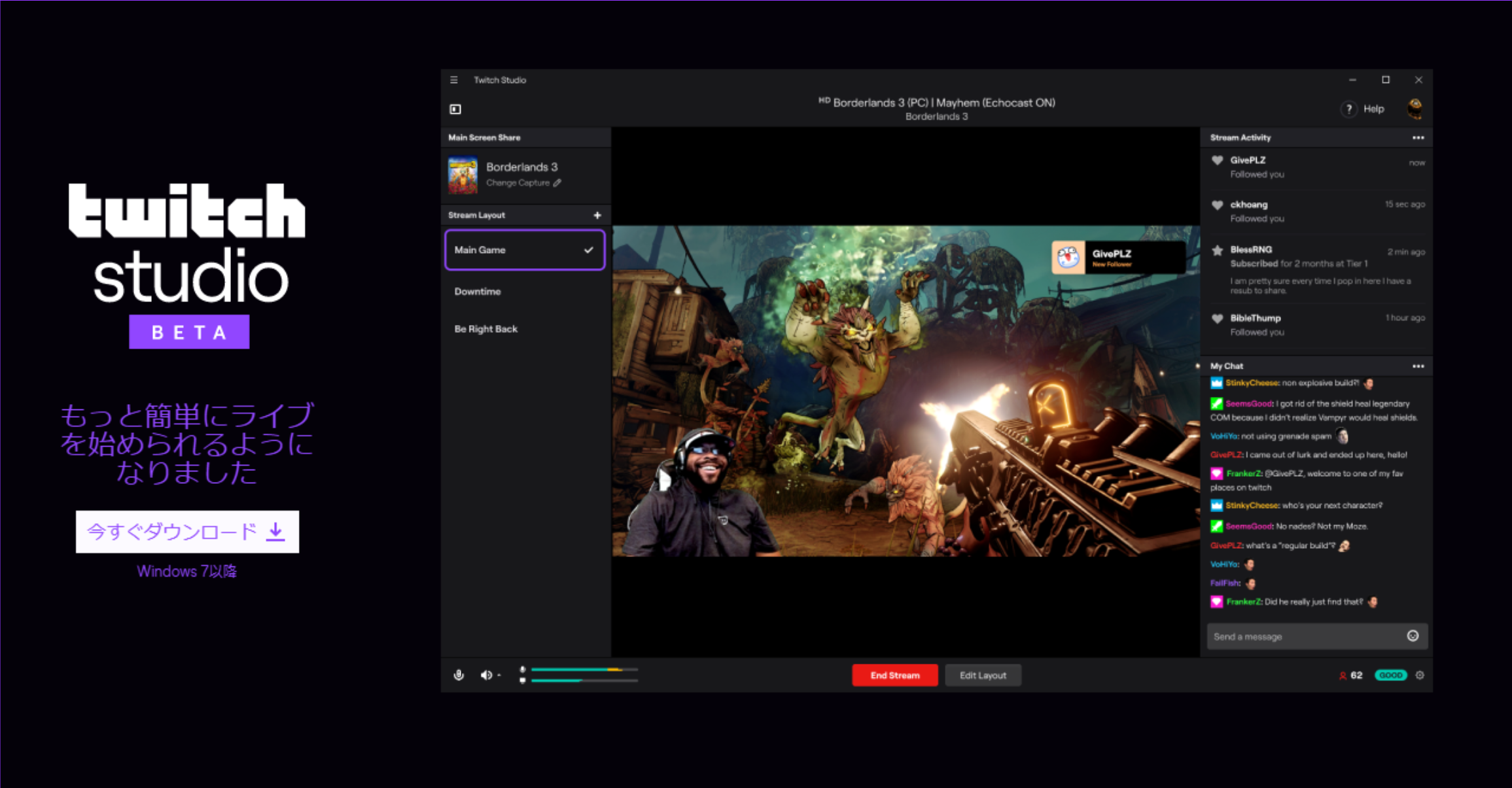This screenshot has width=1512, height=788.
Task: Click the stream title Borderlands 3 (PC) Mayhem
Action: [937, 103]
